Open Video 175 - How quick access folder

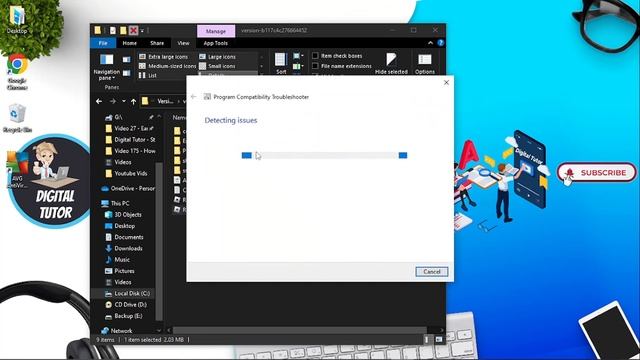(x=130, y=151)
